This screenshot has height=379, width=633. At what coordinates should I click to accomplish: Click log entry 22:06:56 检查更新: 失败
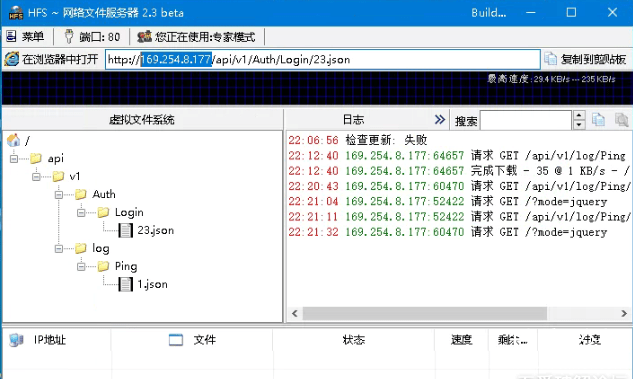tap(358, 140)
